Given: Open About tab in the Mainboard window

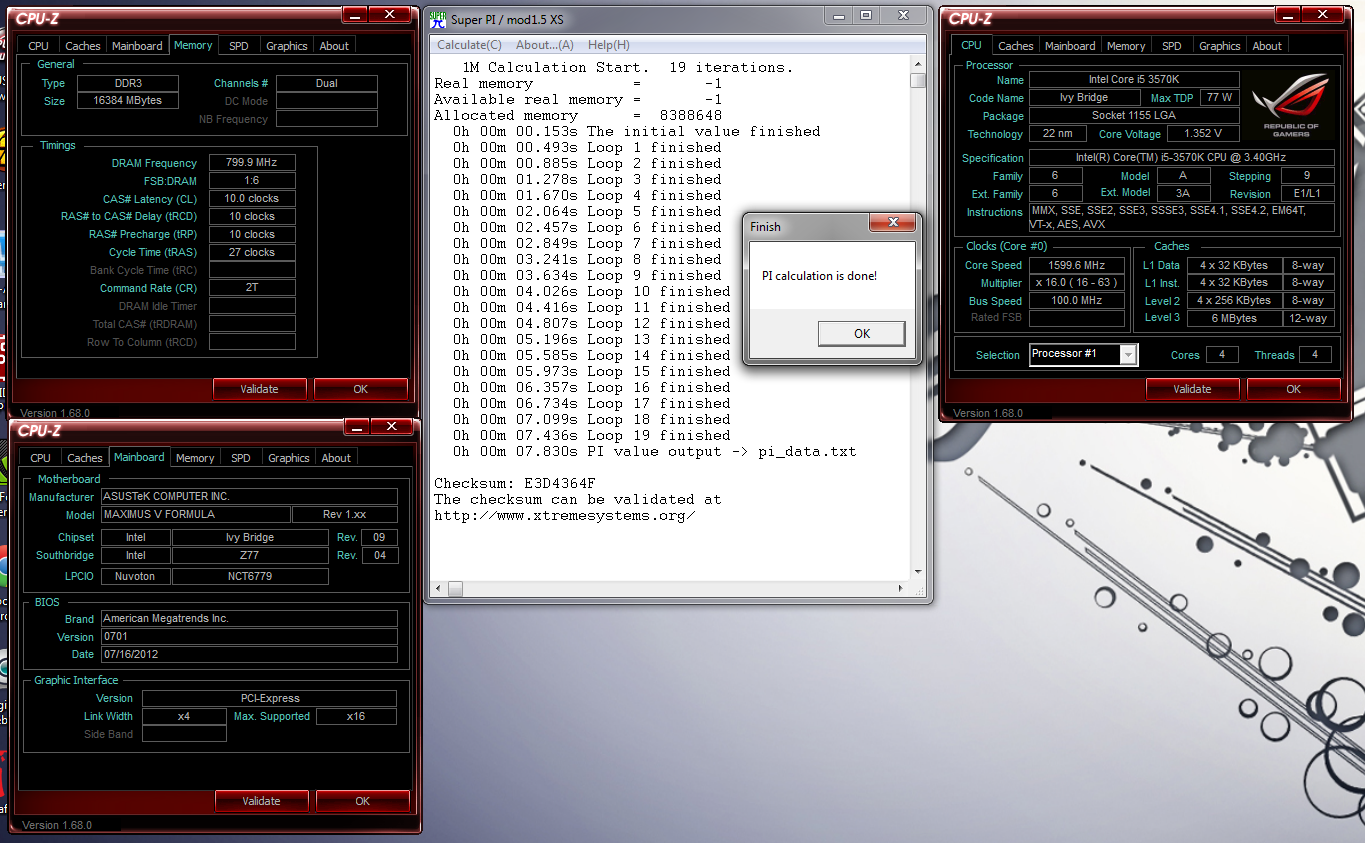Looking at the screenshot, I should pos(336,458).
